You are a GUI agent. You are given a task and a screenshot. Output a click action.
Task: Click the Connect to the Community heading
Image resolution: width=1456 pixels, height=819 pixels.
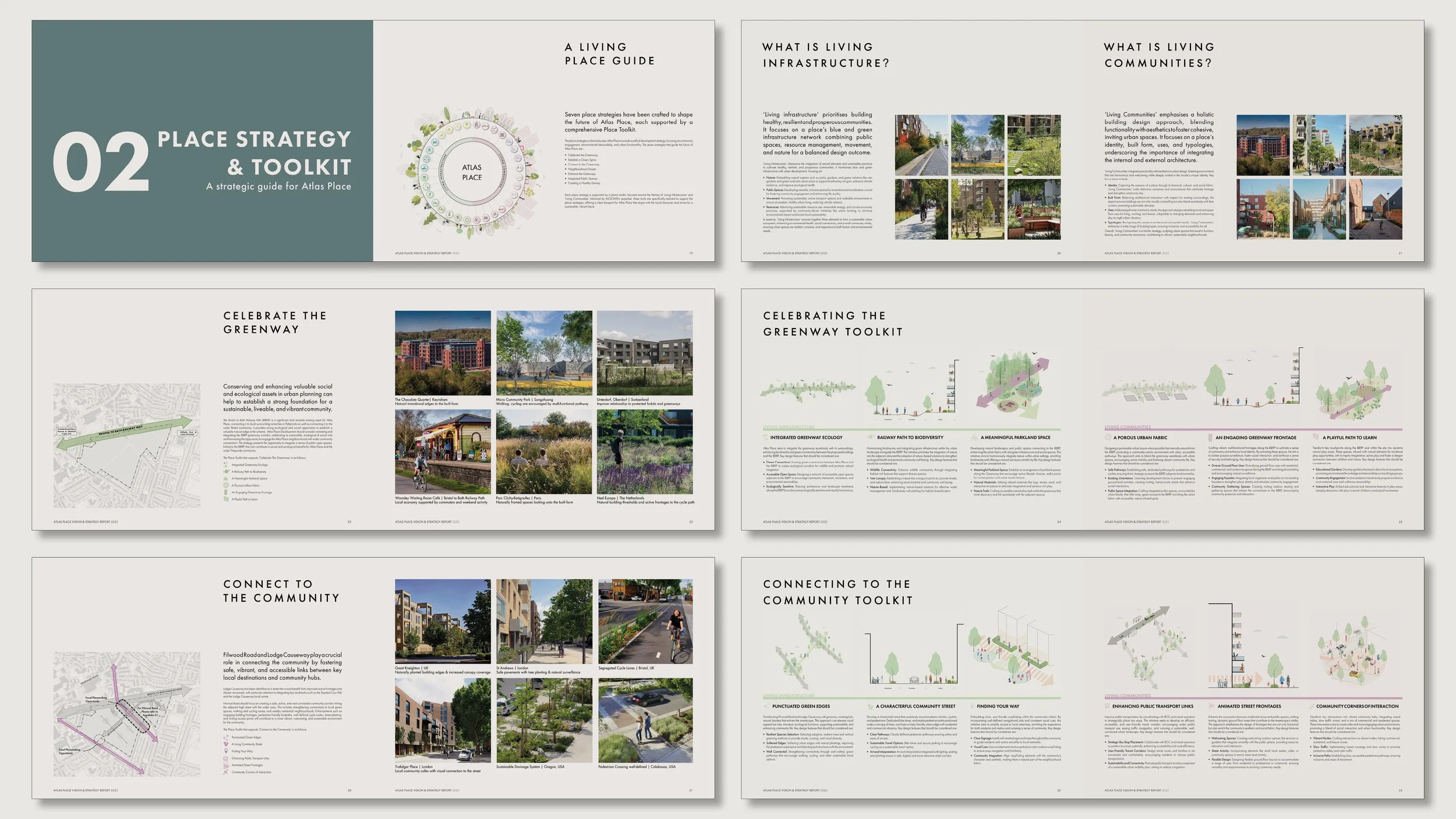[281, 591]
